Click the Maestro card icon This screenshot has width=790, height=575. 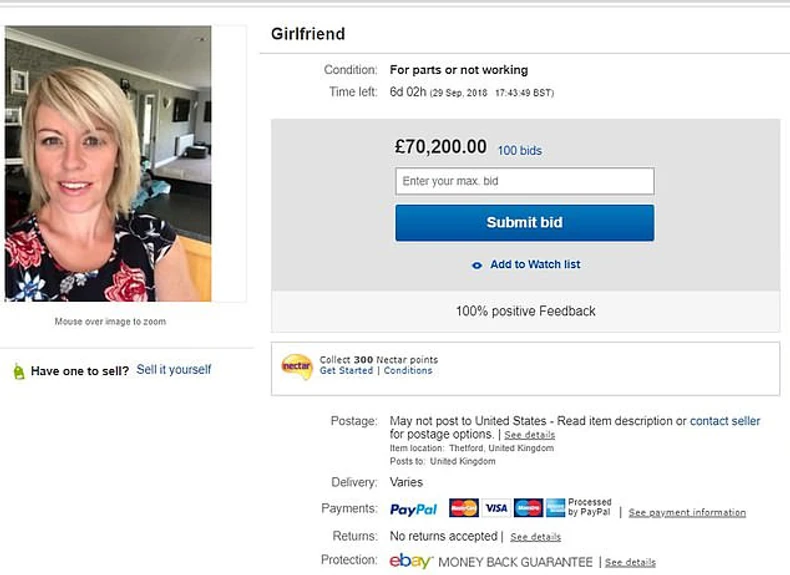pos(528,508)
